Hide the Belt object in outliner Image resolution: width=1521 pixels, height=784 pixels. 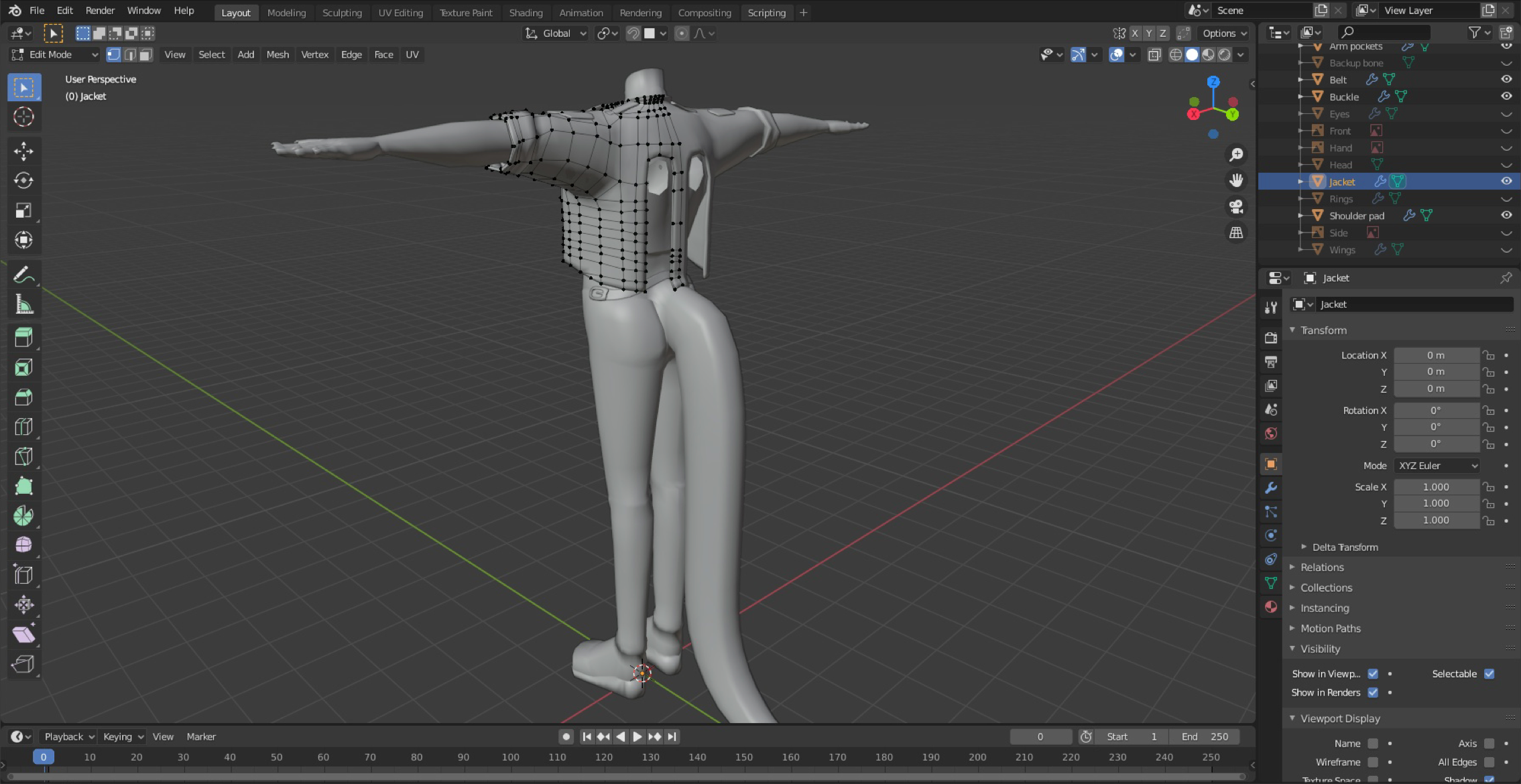(1506, 79)
